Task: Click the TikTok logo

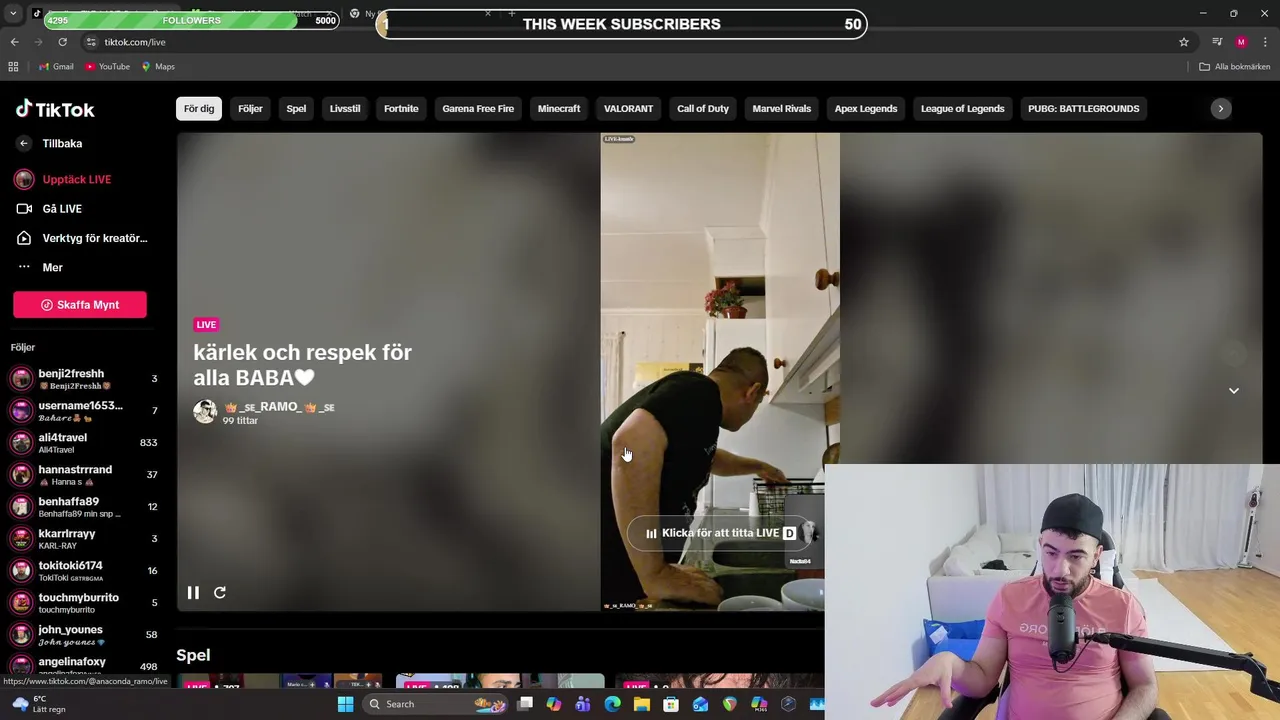Action: [x=55, y=109]
